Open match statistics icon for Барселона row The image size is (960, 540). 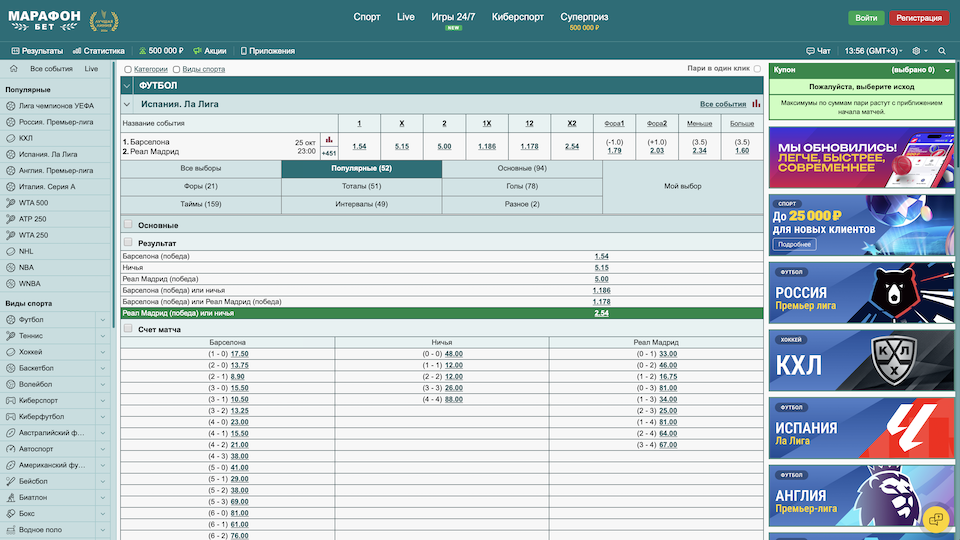(x=329, y=140)
